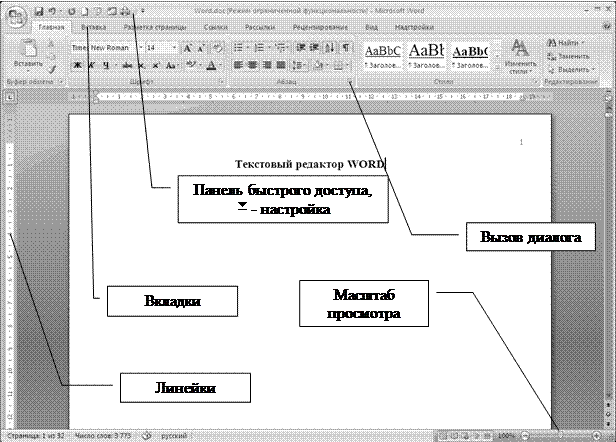Open the Разметка страницы tab
The height and width of the screenshot is (442, 616).
point(155,27)
